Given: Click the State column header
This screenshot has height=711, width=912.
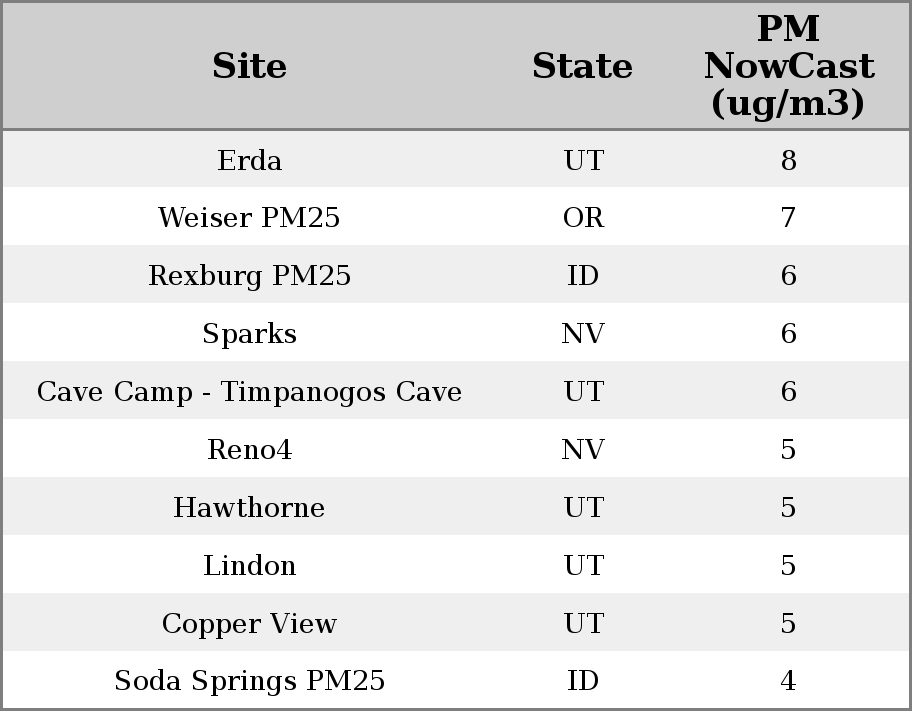Looking at the screenshot, I should [582, 66].
